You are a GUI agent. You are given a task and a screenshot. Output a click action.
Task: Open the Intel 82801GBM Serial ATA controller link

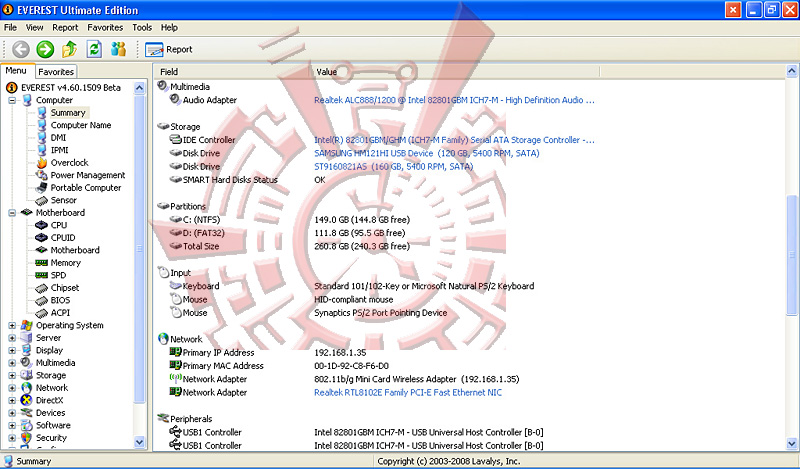(x=454, y=140)
